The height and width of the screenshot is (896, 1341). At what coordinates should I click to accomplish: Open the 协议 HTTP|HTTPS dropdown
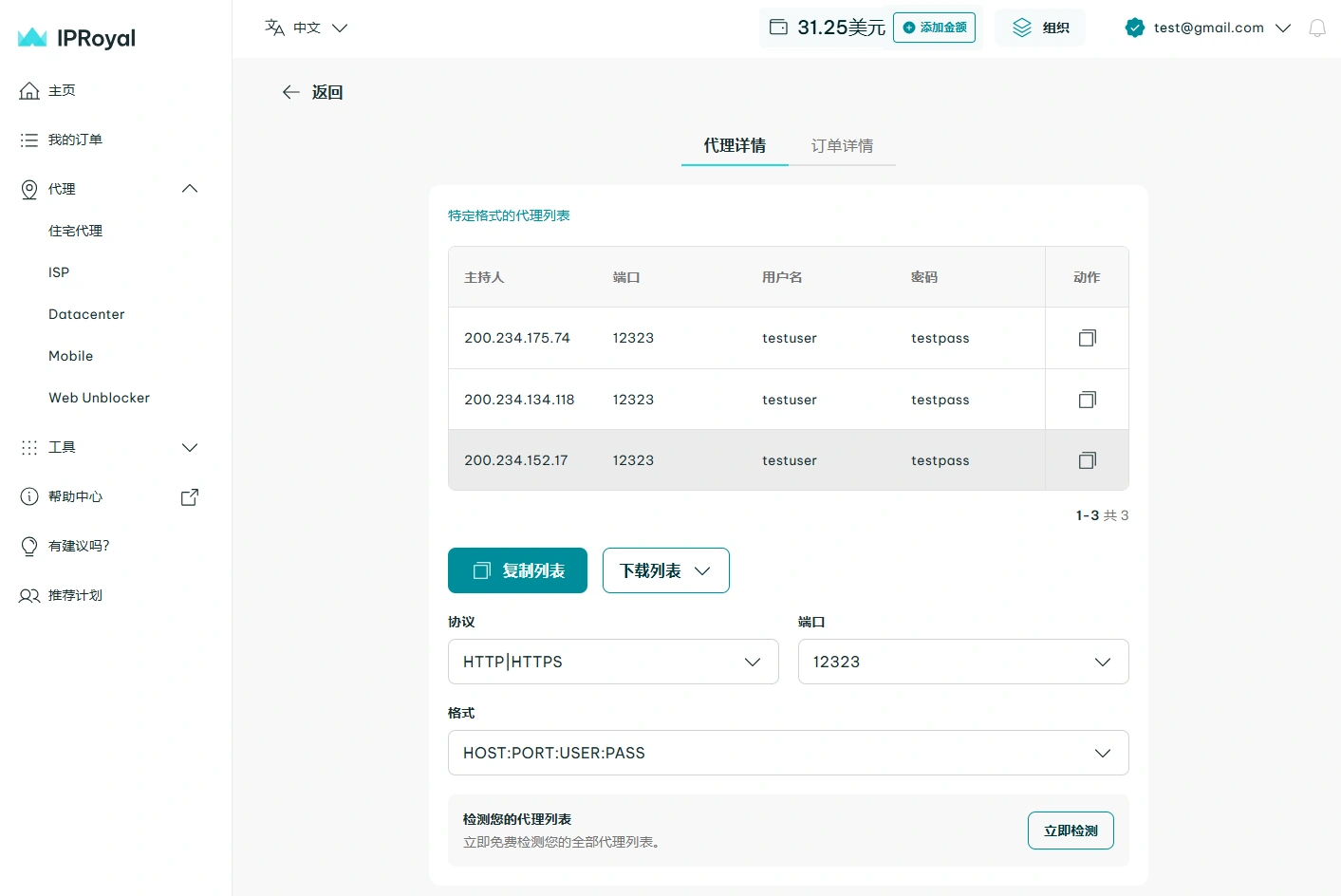pyautogui.click(x=613, y=662)
